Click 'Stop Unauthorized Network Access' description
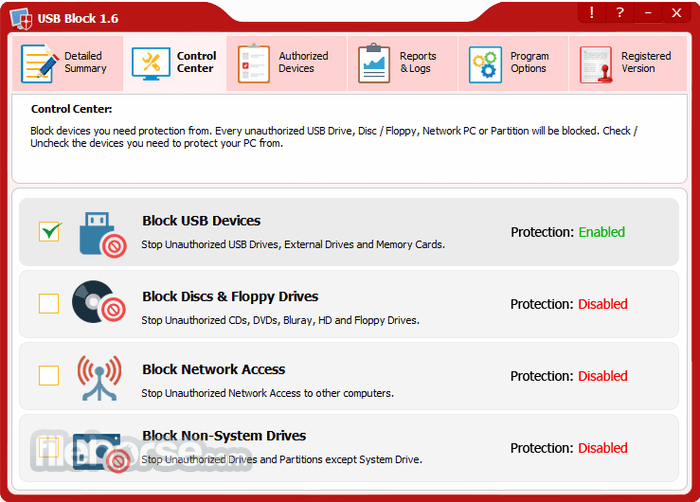Image resolution: width=700 pixels, height=502 pixels. (x=267, y=393)
